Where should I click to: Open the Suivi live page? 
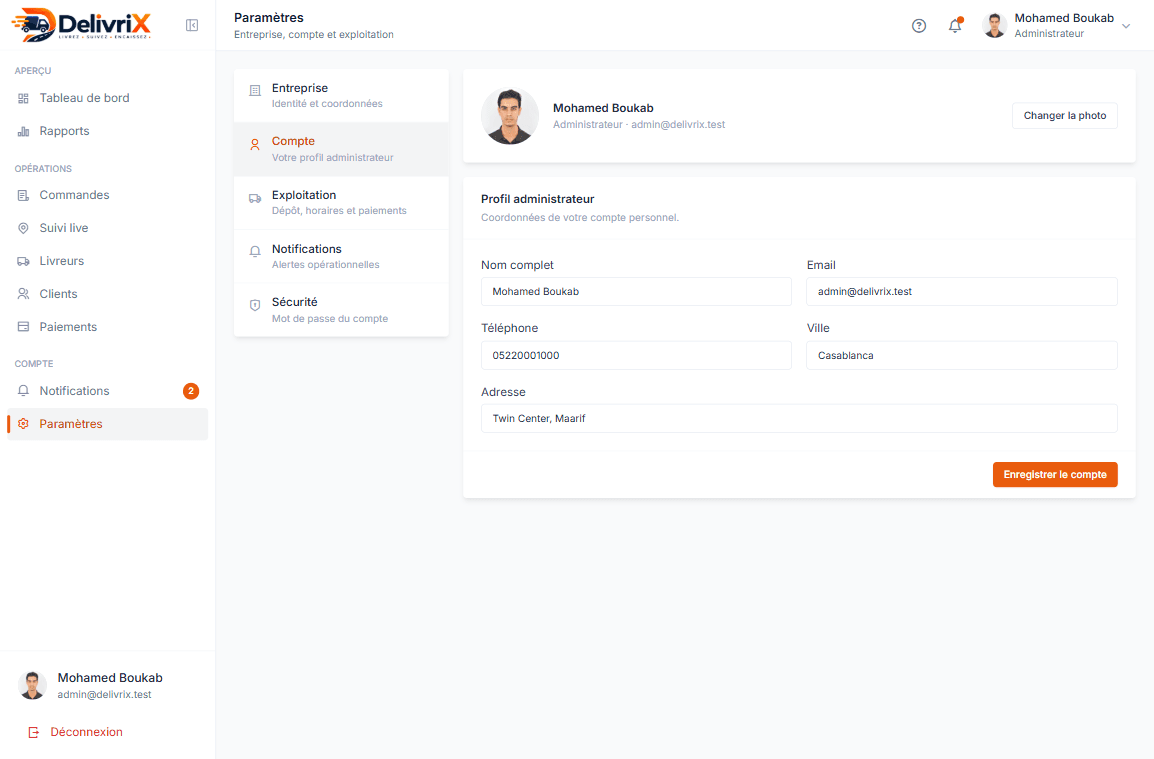point(107,228)
